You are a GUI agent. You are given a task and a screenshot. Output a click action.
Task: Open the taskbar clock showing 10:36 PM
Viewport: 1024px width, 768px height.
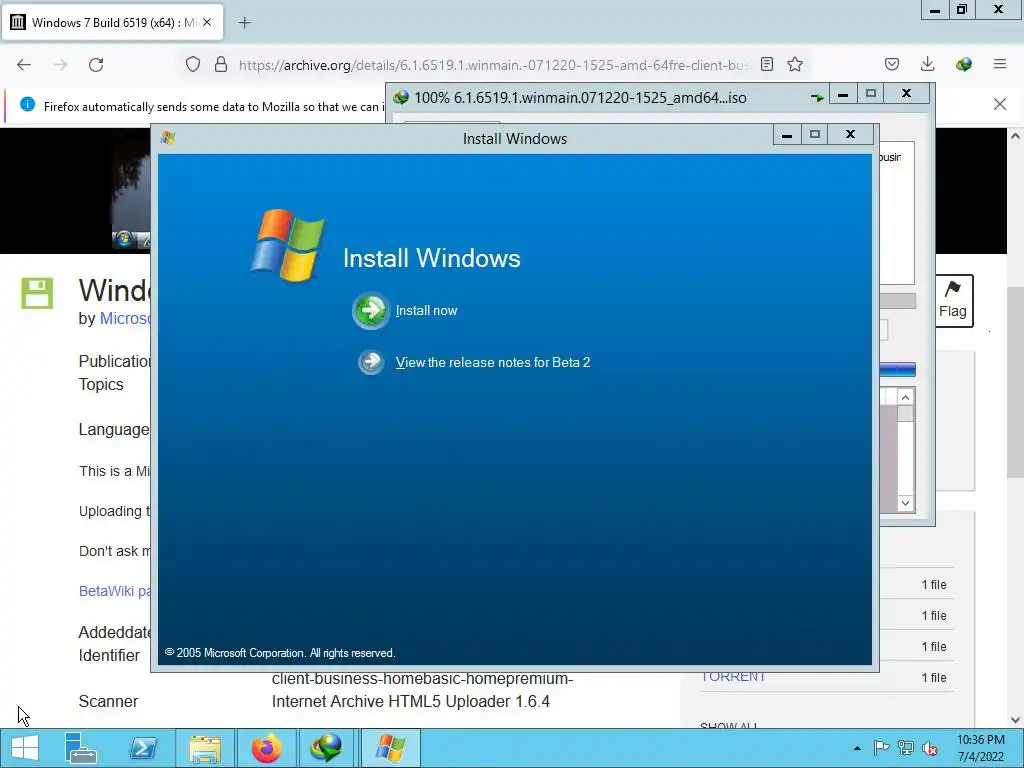981,748
